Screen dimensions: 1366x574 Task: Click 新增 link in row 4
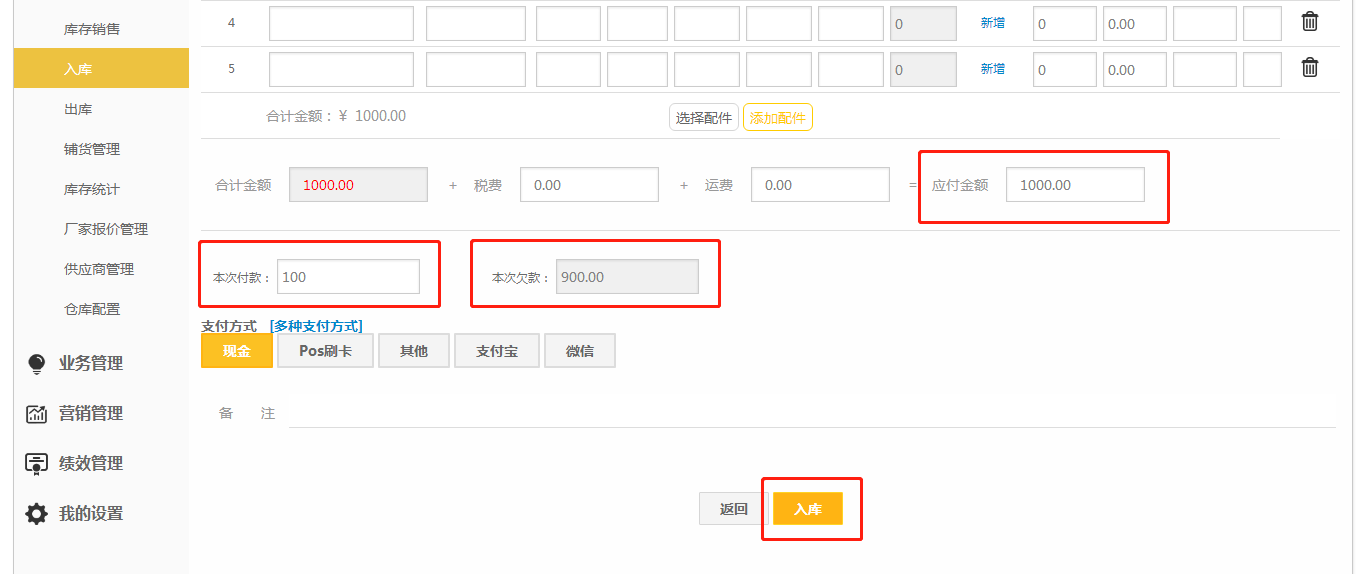tap(992, 23)
